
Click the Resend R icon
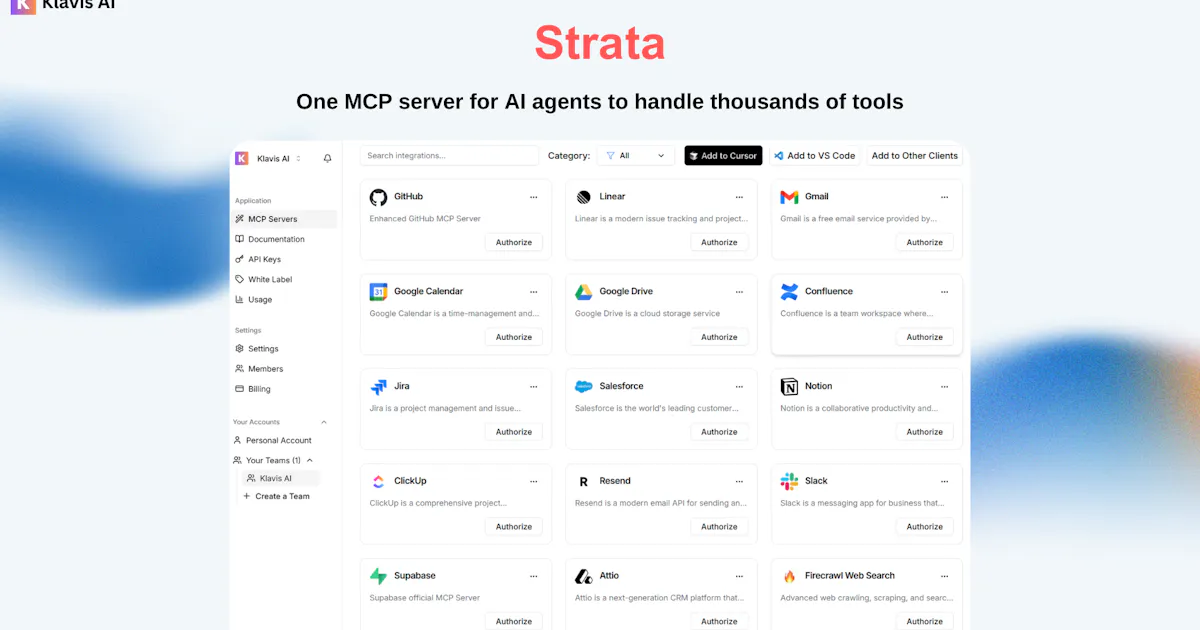[x=583, y=482]
